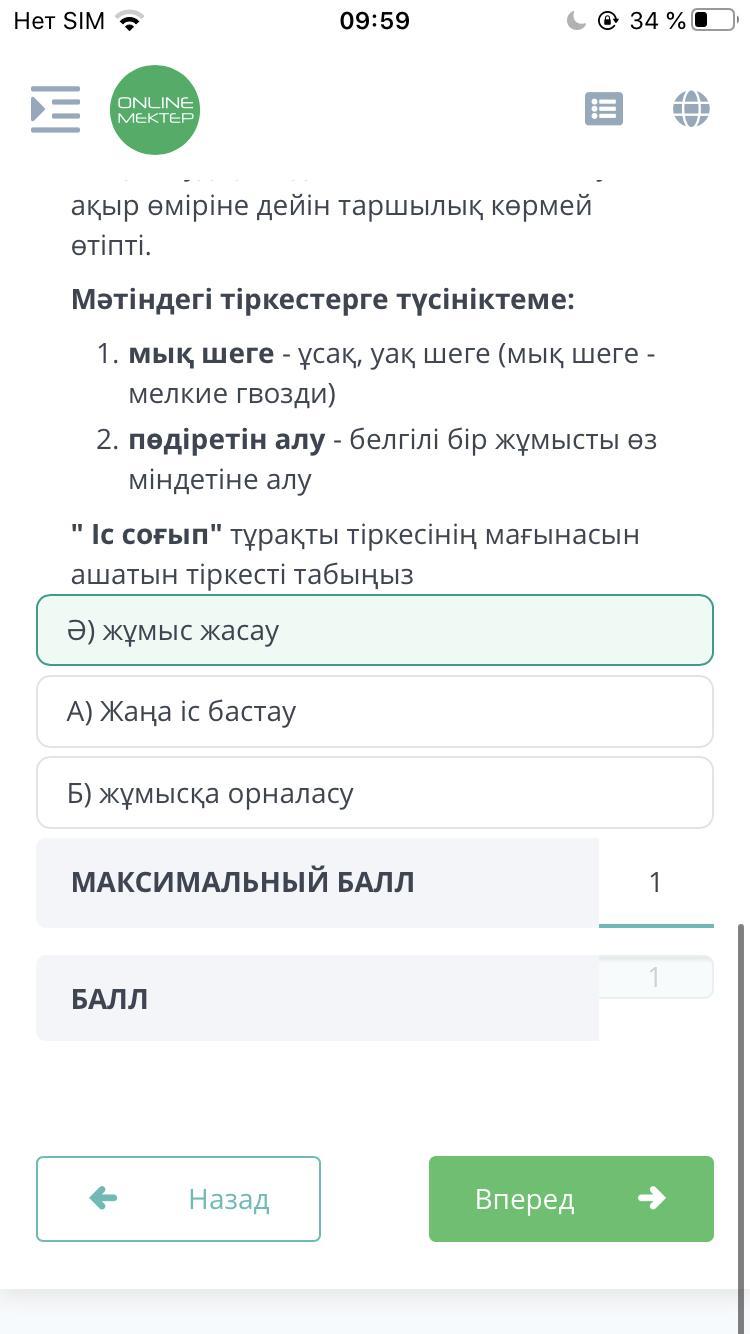Tap the Do Not Disturb moon icon
This screenshot has width=750, height=1334.
576,21
